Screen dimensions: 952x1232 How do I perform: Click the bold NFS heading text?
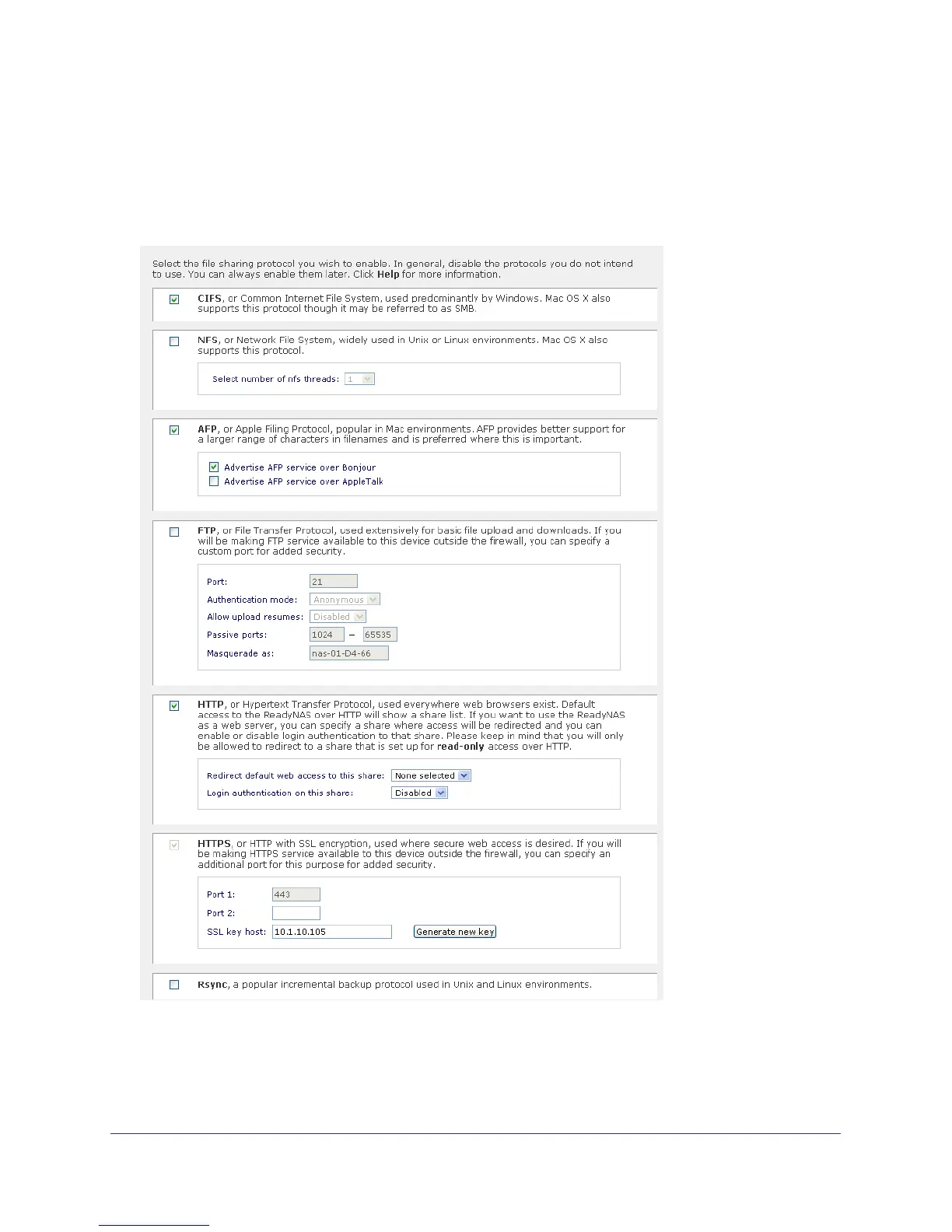tap(208, 340)
